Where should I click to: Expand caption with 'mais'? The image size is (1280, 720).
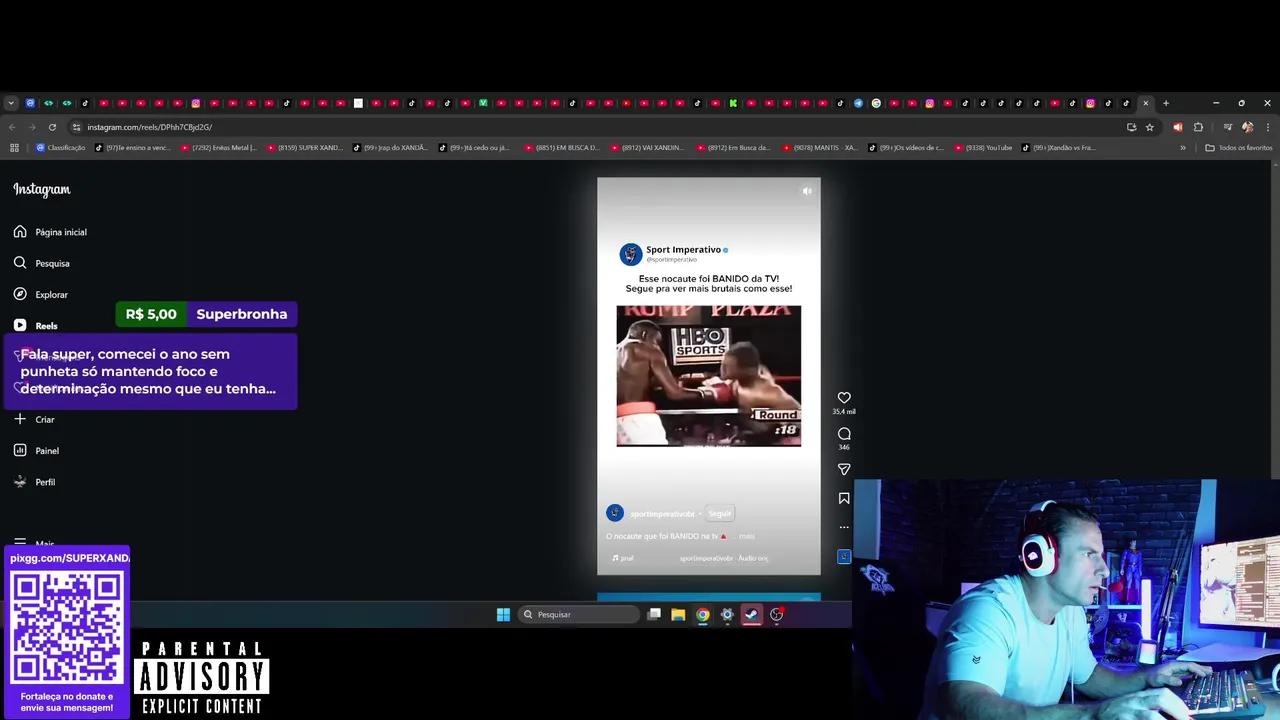click(747, 537)
